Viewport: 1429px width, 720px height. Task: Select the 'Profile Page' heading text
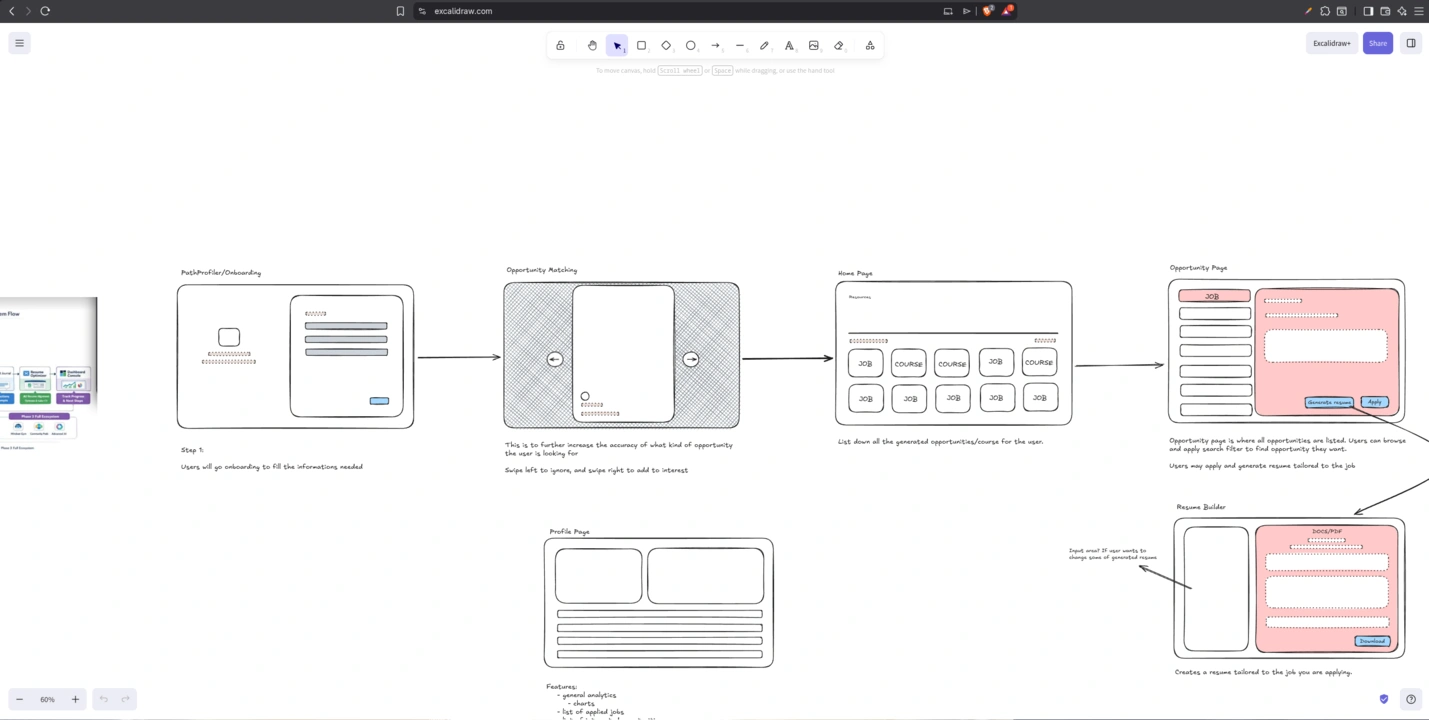[x=569, y=532]
